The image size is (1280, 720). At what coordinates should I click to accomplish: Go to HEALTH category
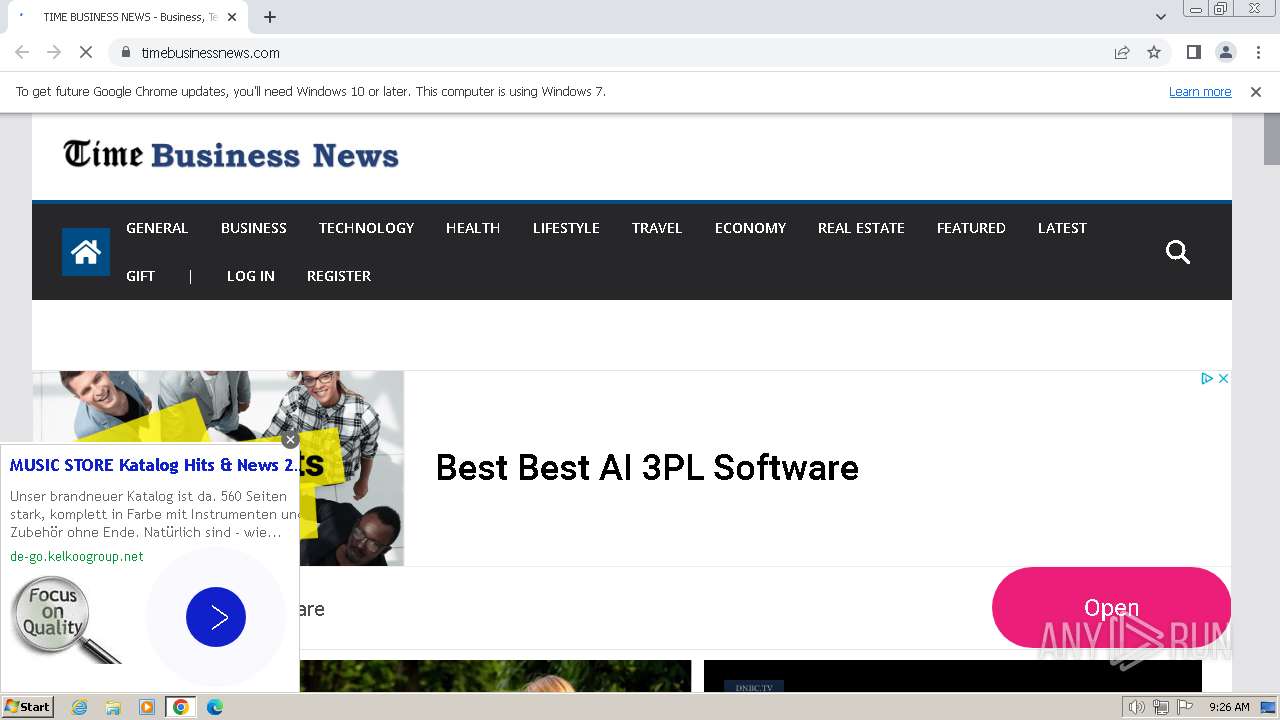[x=473, y=228]
